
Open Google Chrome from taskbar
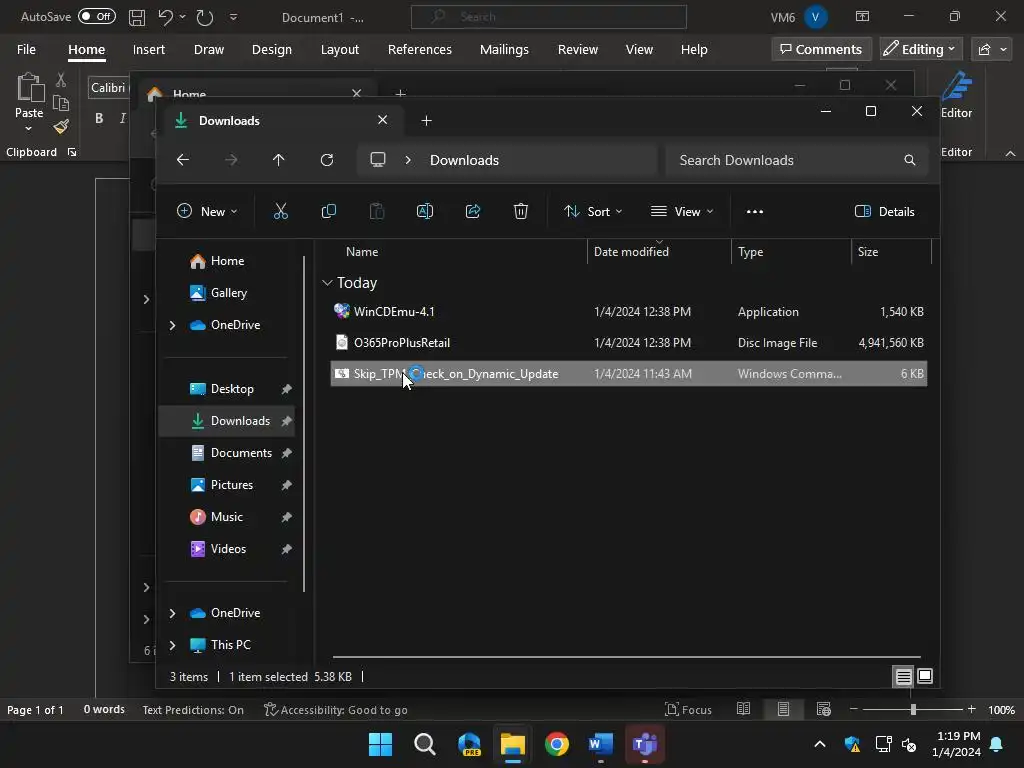(556, 744)
